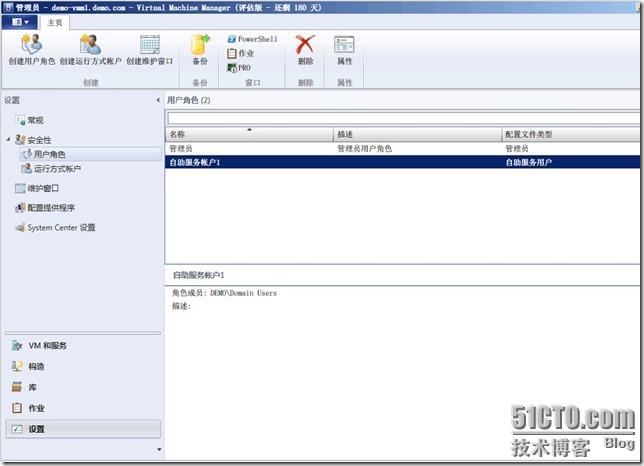
Task: Collapse the 安全性 tree node triangle
Action: point(8,140)
